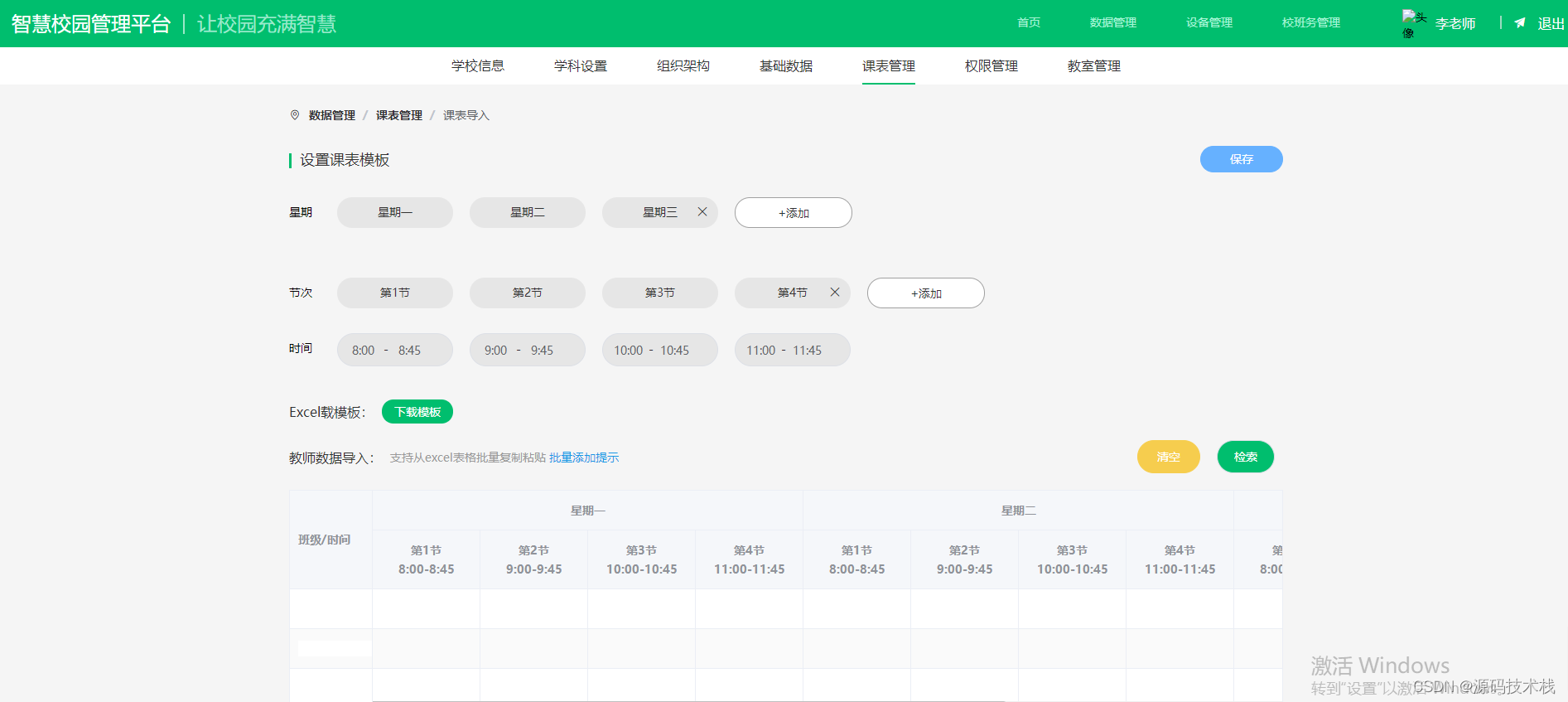Click the yellow 清空 button

1169,457
